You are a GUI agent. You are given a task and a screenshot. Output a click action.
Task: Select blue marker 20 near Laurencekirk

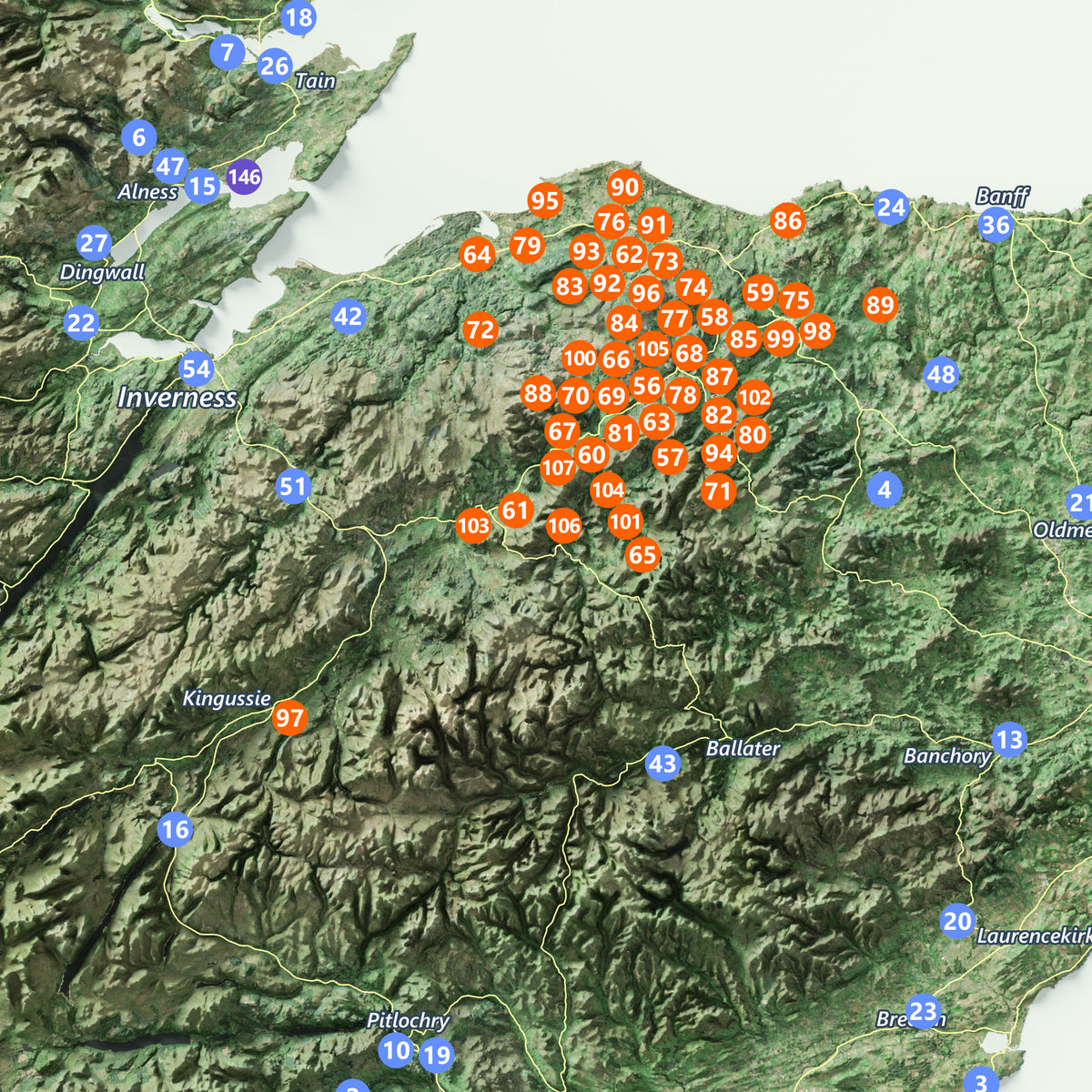coord(957,921)
